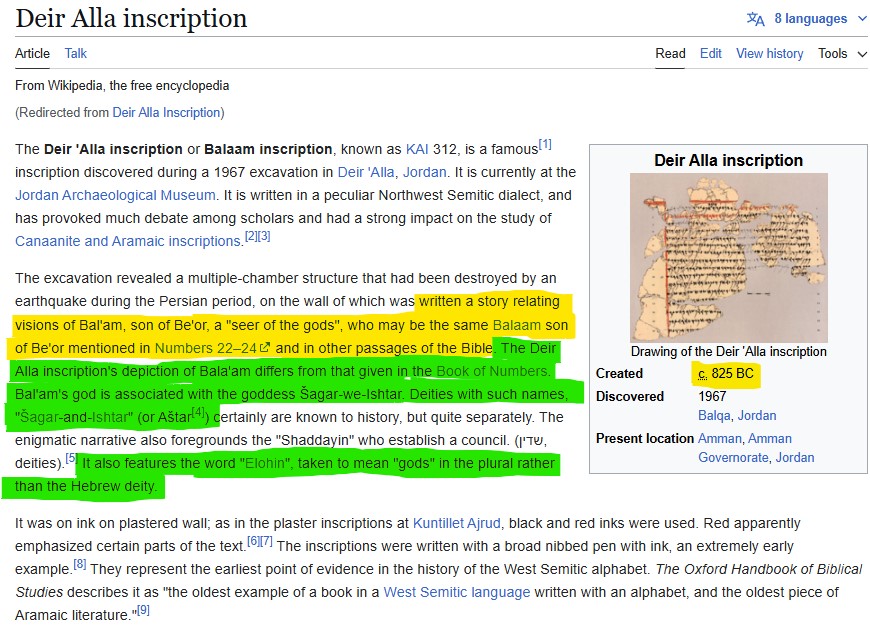Click citation reference [4] after Aštar
The height and width of the screenshot is (642, 870).
[x=198, y=412]
